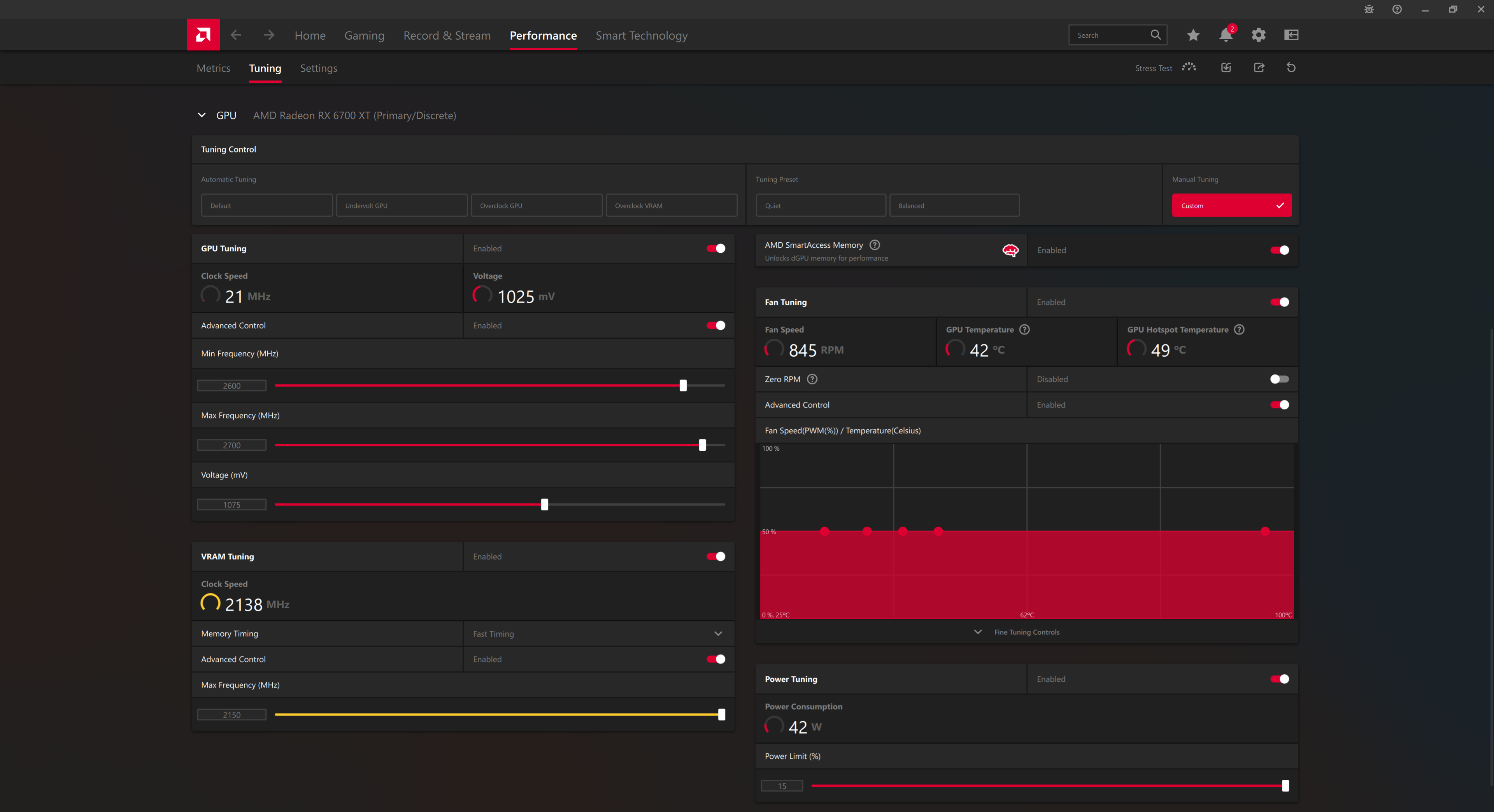Viewport: 1494px width, 812px height.
Task: Select Default automatic tuning
Action: pyautogui.click(x=267, y=205)
